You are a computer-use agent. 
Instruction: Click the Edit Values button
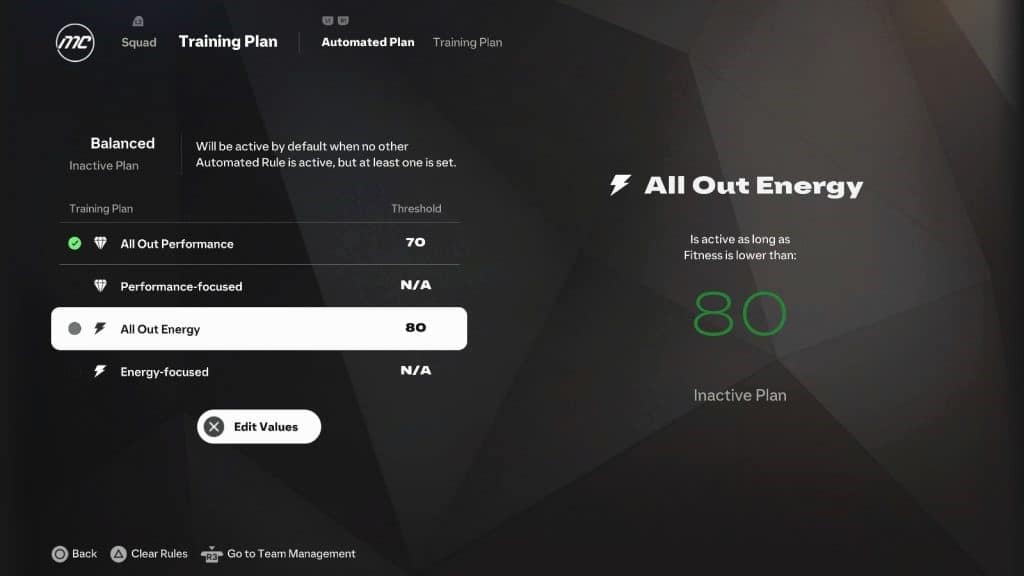pyautogui.click(x=259, y=426)
